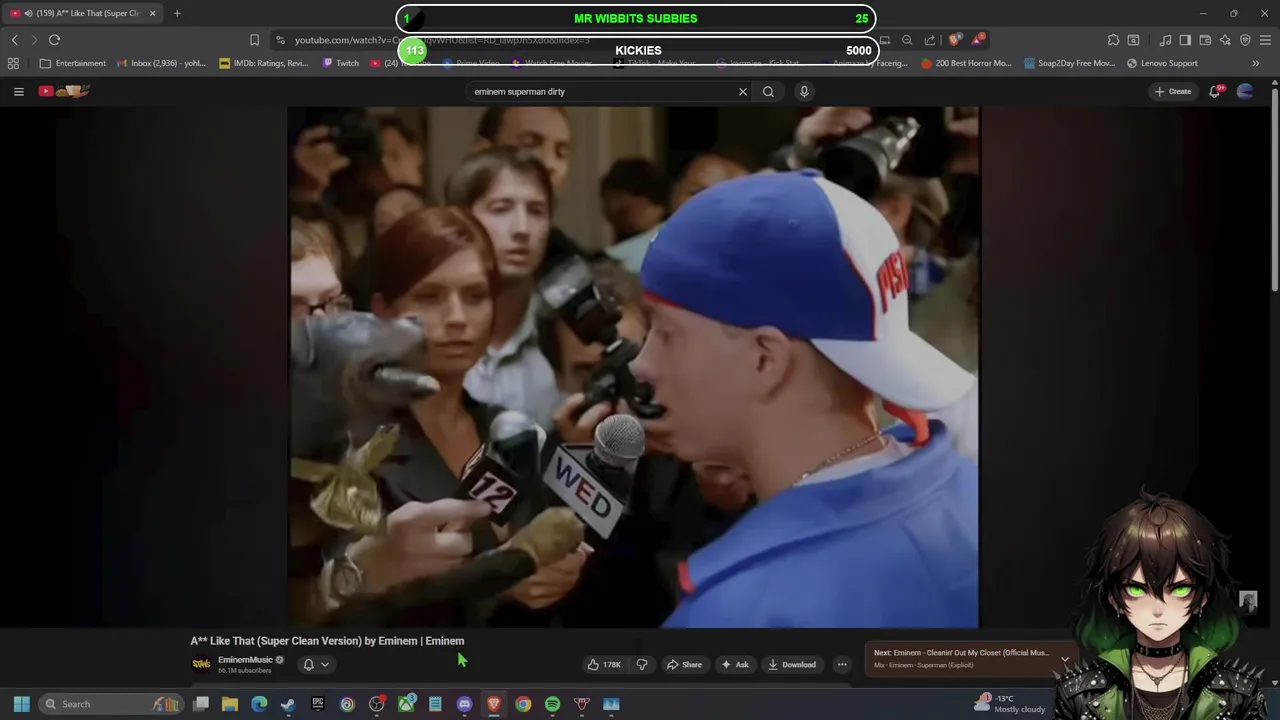
Task: Open the Ask AI button
Action: [x=735, y=664]
